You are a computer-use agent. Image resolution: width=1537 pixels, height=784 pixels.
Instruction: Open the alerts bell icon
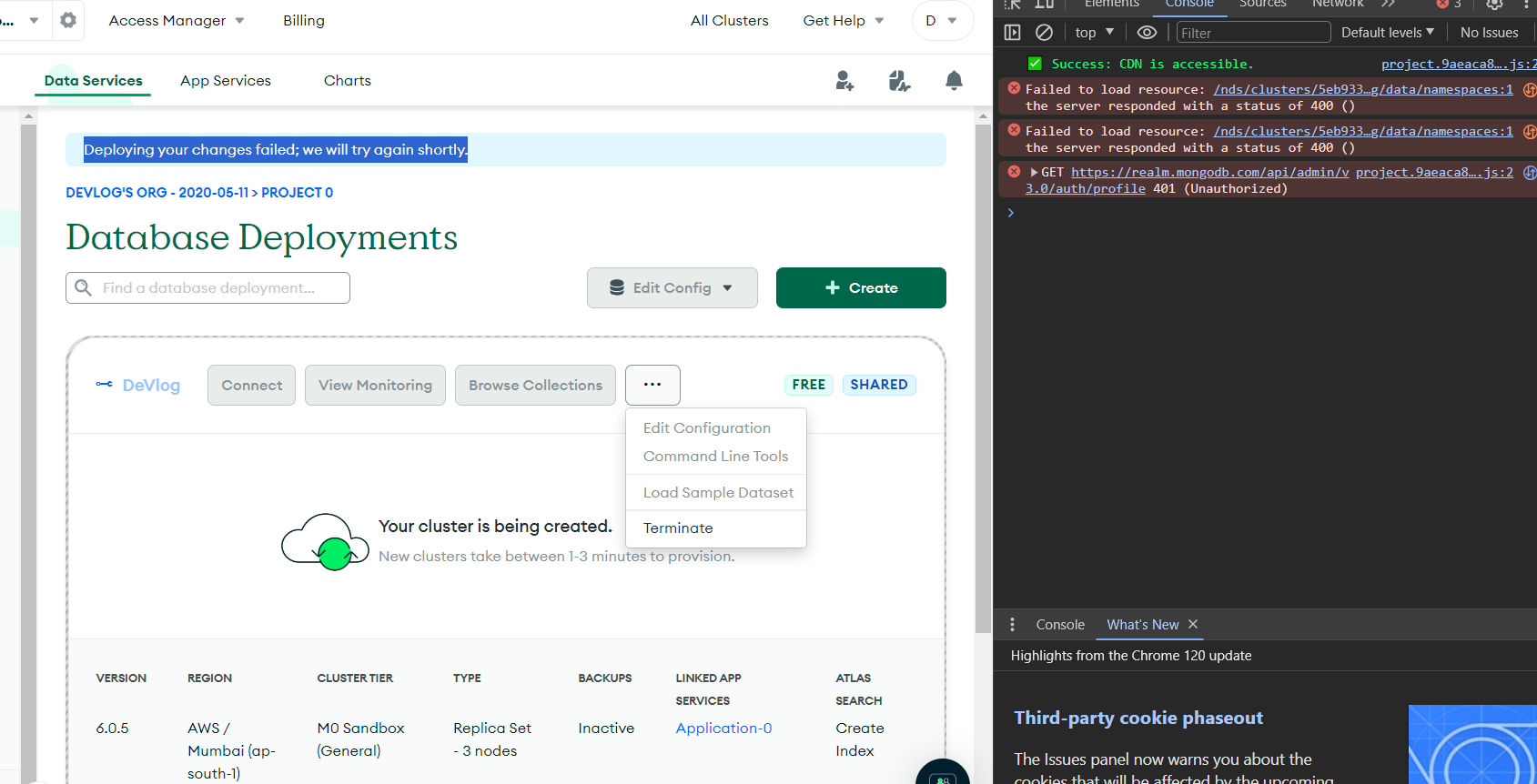tap(954, 81)
